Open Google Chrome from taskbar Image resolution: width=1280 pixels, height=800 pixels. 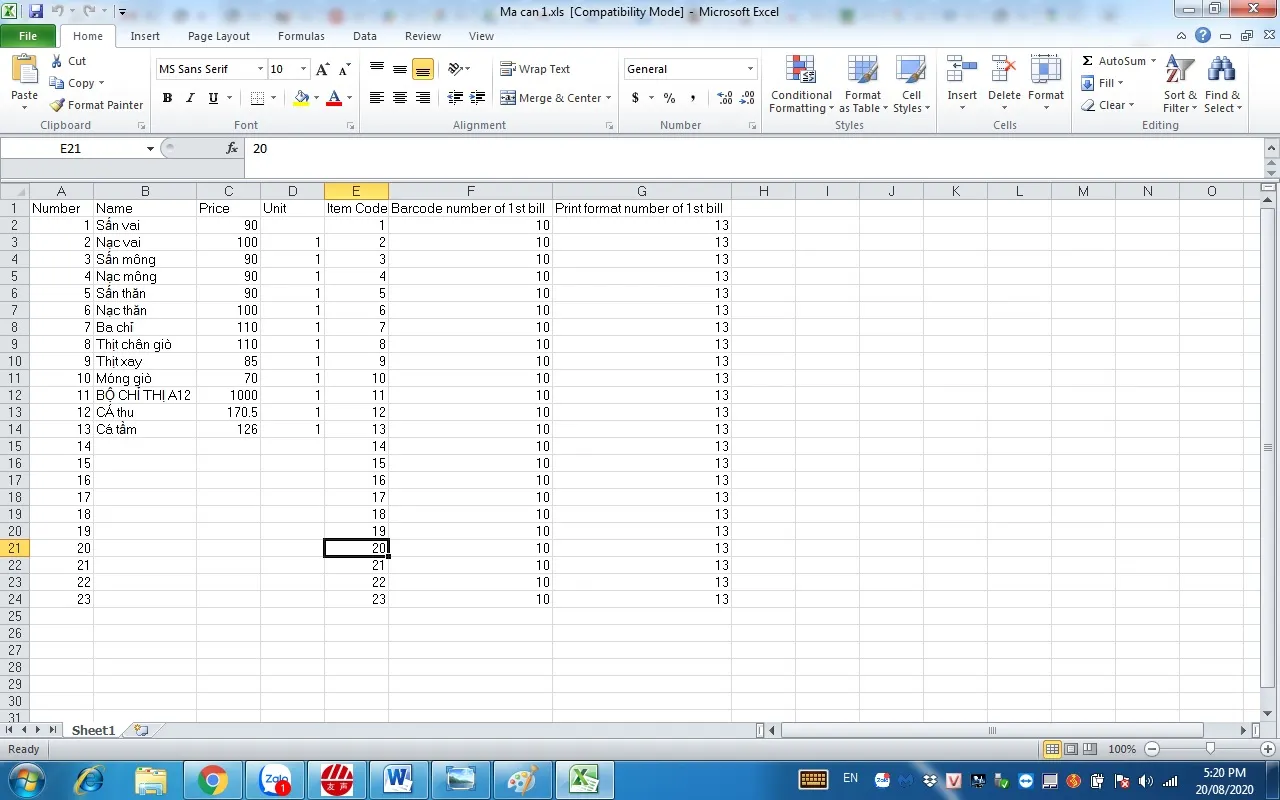point(212,780)
